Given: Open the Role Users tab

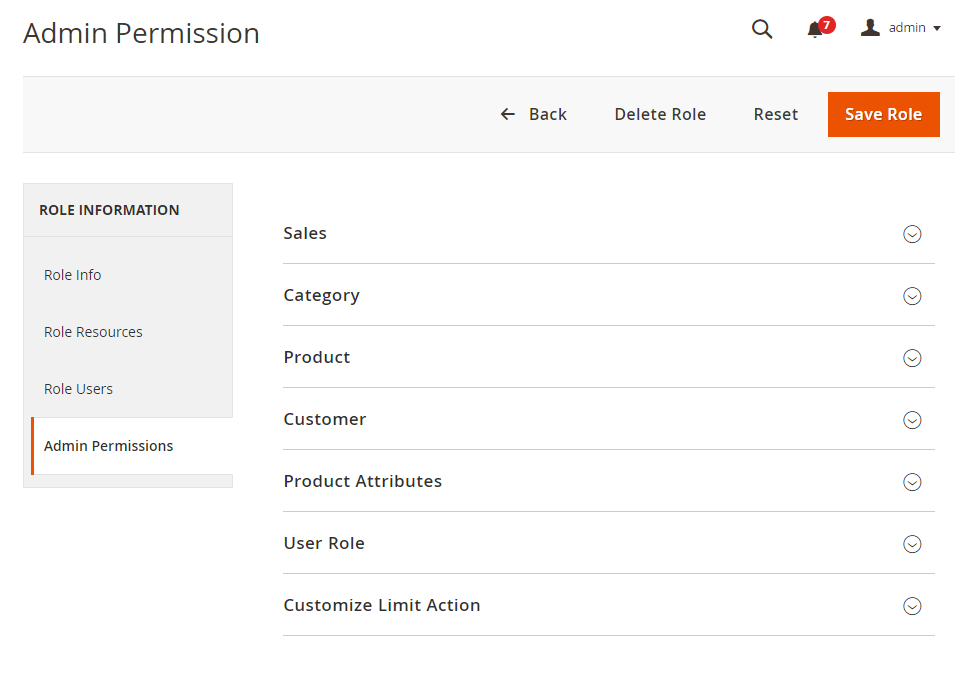Looking at the screenshot, I should pos(78,389).
